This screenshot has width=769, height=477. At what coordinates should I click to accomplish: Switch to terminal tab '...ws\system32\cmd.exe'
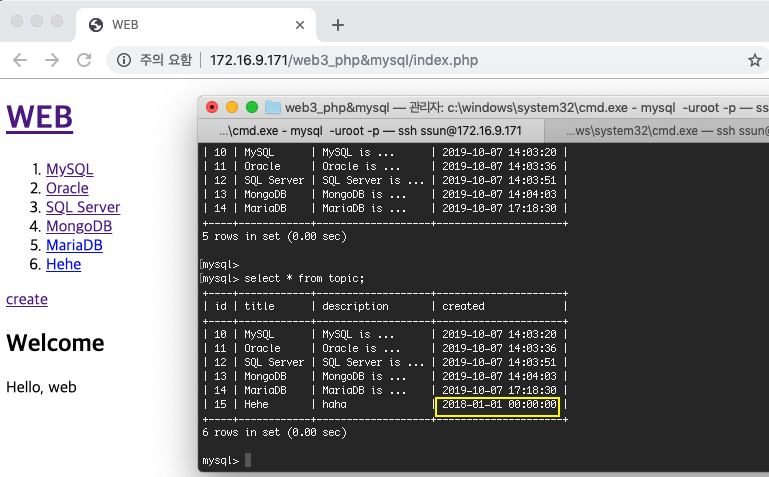tap(657, 131)
